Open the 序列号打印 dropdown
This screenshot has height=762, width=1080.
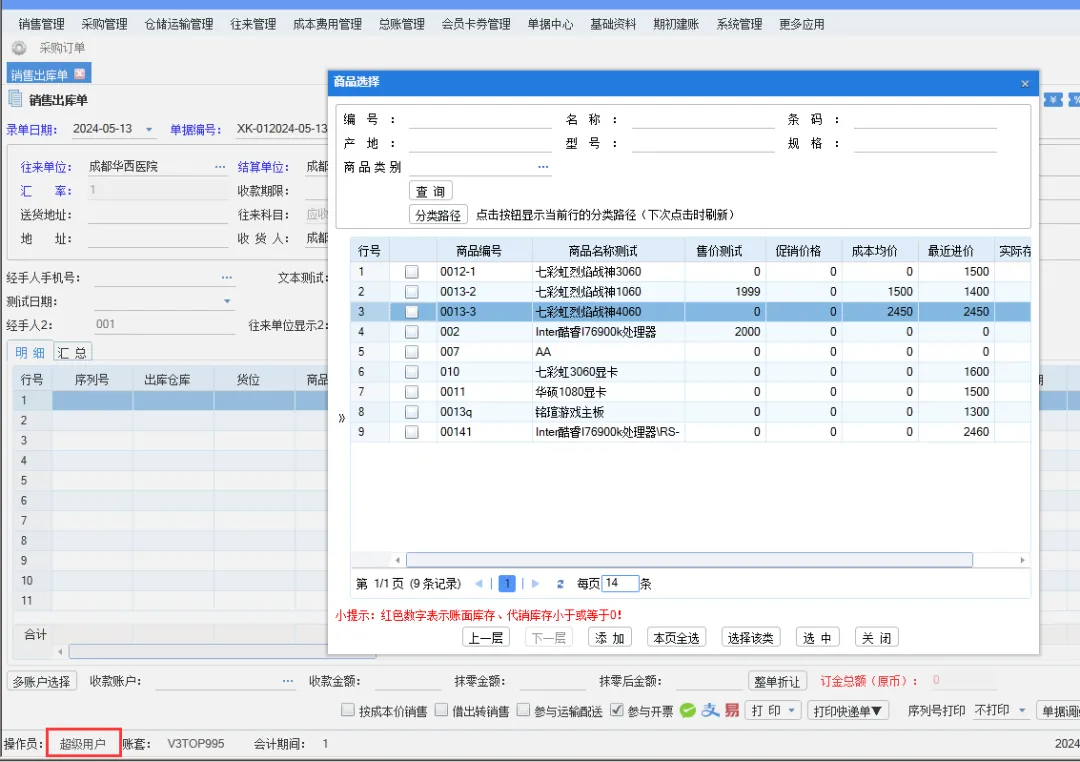tap(1022, 711)
